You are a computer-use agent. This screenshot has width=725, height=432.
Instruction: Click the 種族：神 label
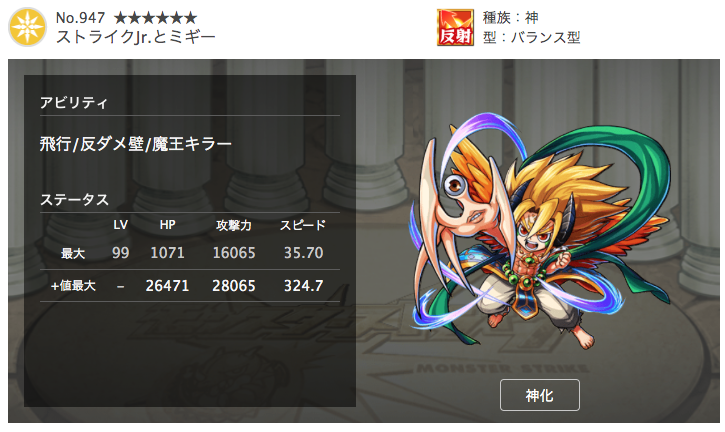coord(510,18)
